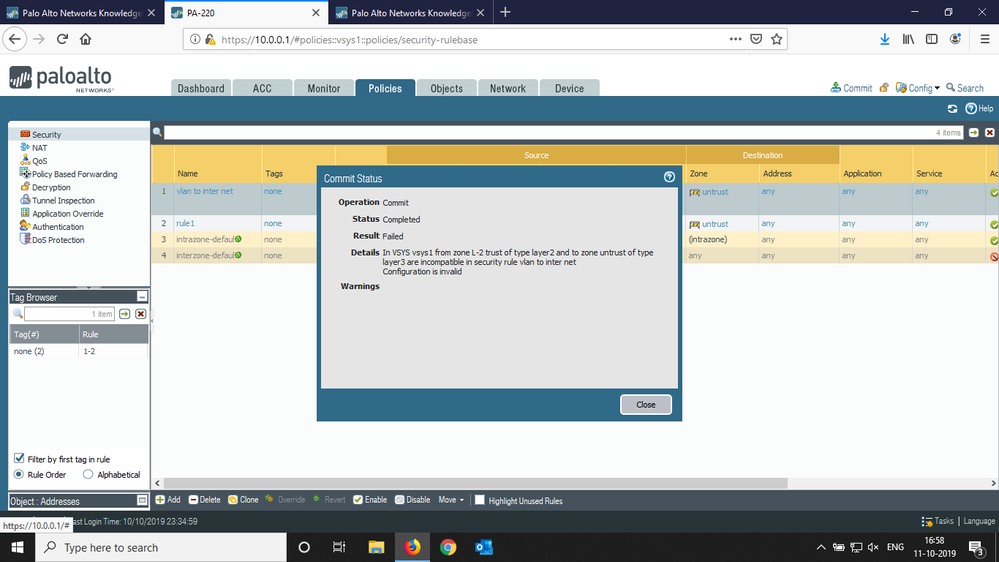Open help for Commit Status dialog
The image size is (999, 562).
pos(669,177)
